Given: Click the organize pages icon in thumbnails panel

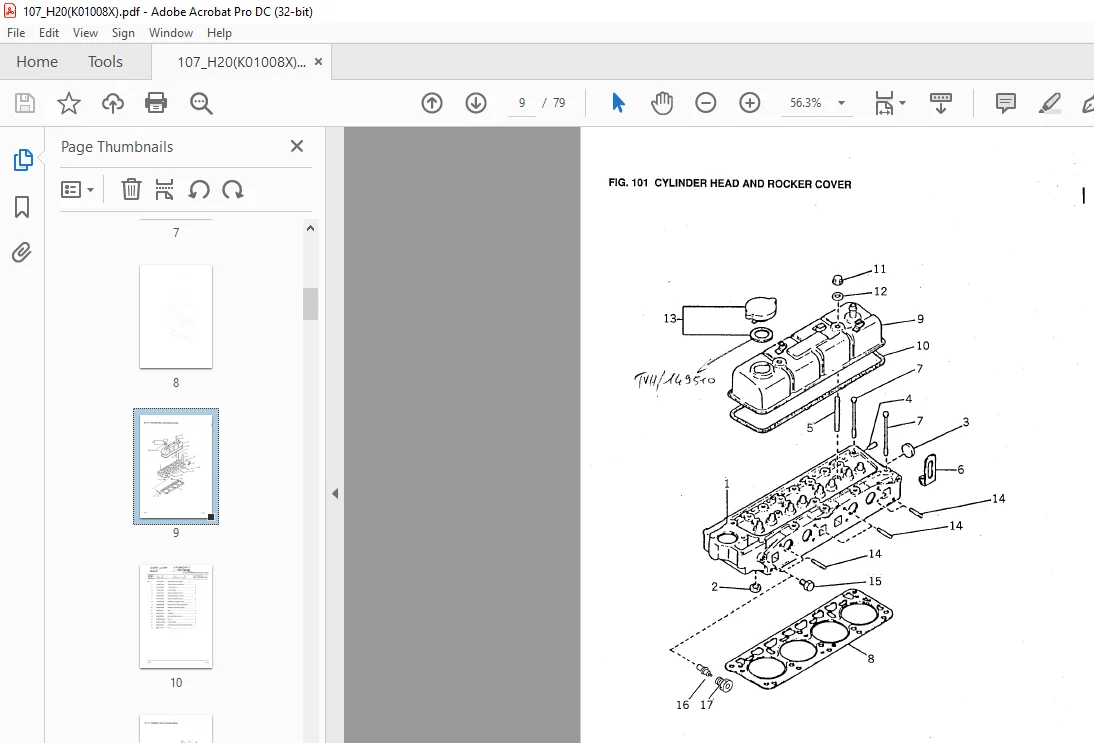Looking at the screenshot, I should 165,189.
